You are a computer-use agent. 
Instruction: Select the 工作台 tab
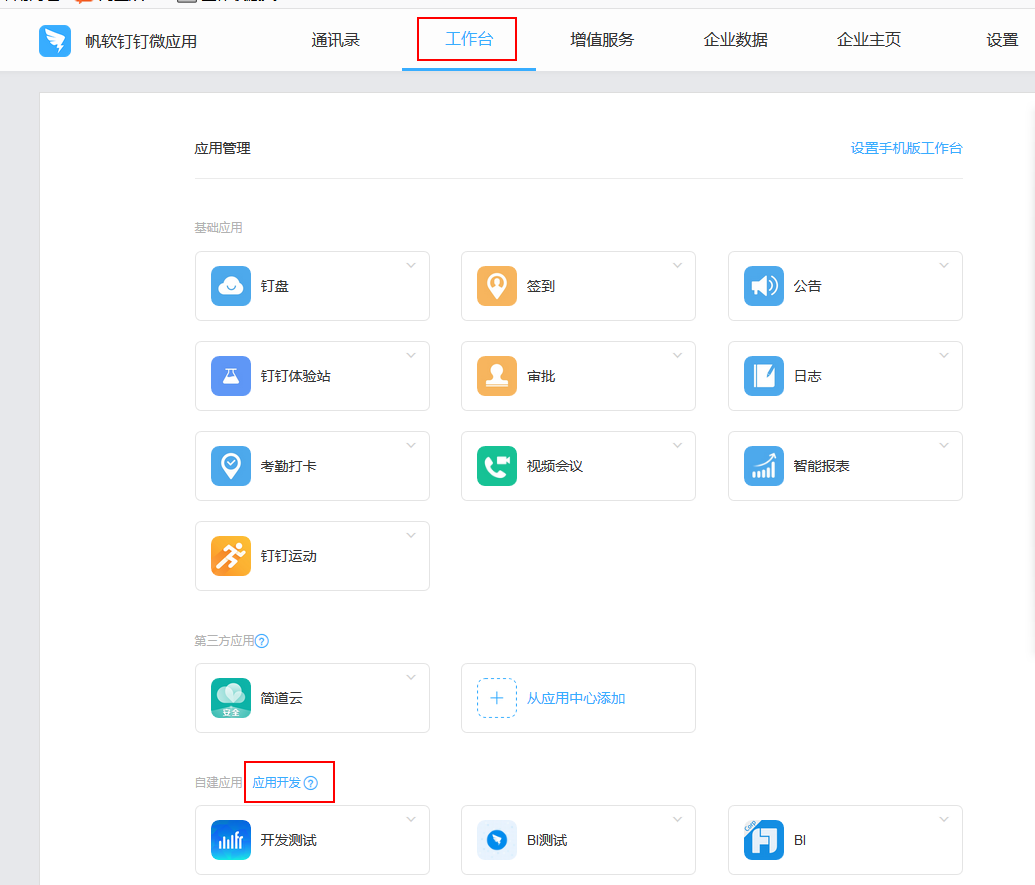coord(469,40)
